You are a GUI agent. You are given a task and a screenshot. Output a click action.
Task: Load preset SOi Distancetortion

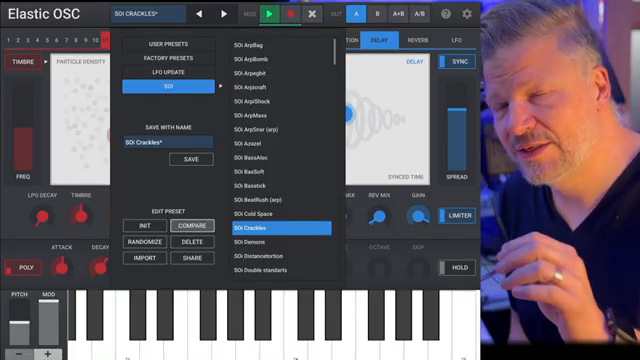pyautogui.click(x=282, y=256)
